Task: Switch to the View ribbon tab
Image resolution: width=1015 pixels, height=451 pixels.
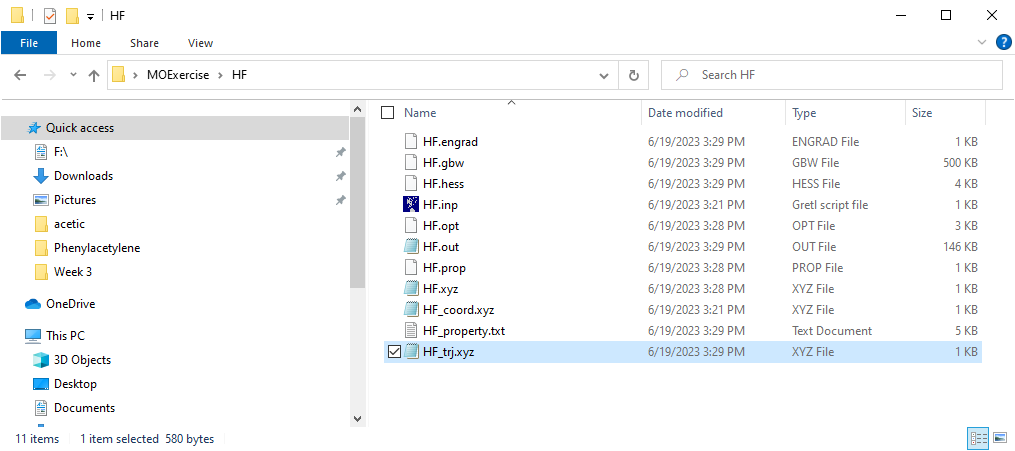Action: [200, 43]
